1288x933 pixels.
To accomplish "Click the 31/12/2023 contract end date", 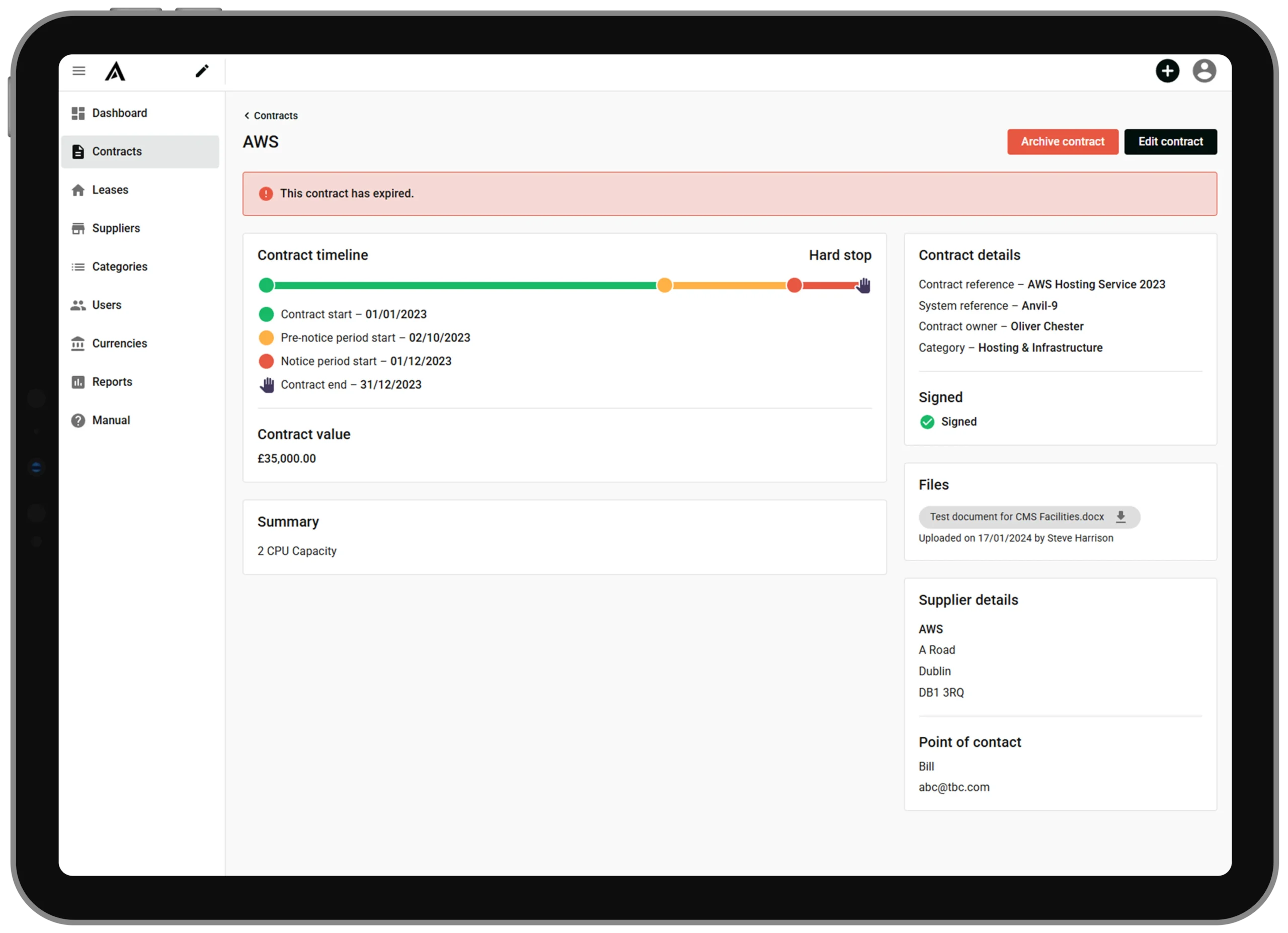I will pos(391,385).
